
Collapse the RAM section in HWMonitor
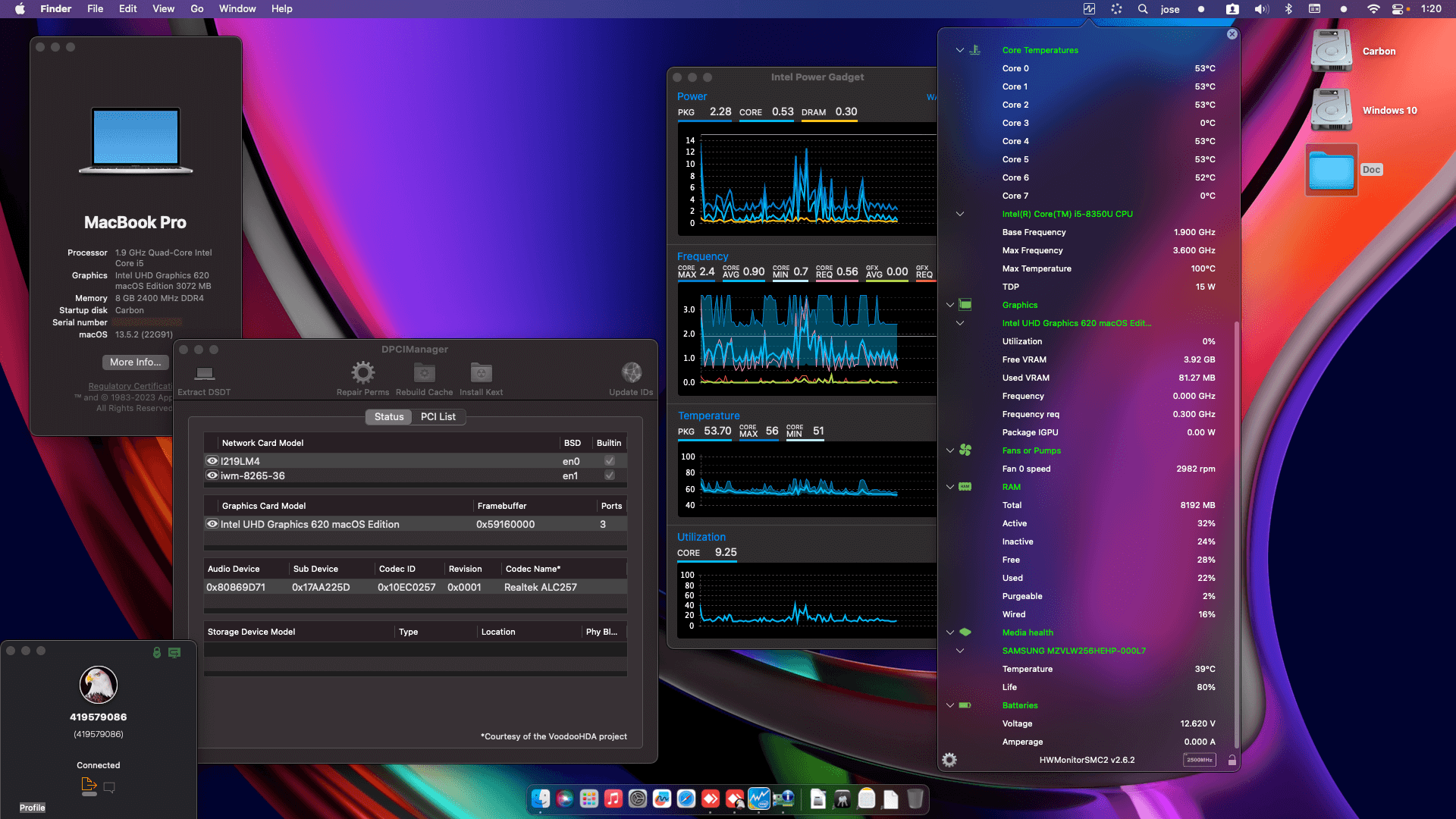click(x=950, y=487)
